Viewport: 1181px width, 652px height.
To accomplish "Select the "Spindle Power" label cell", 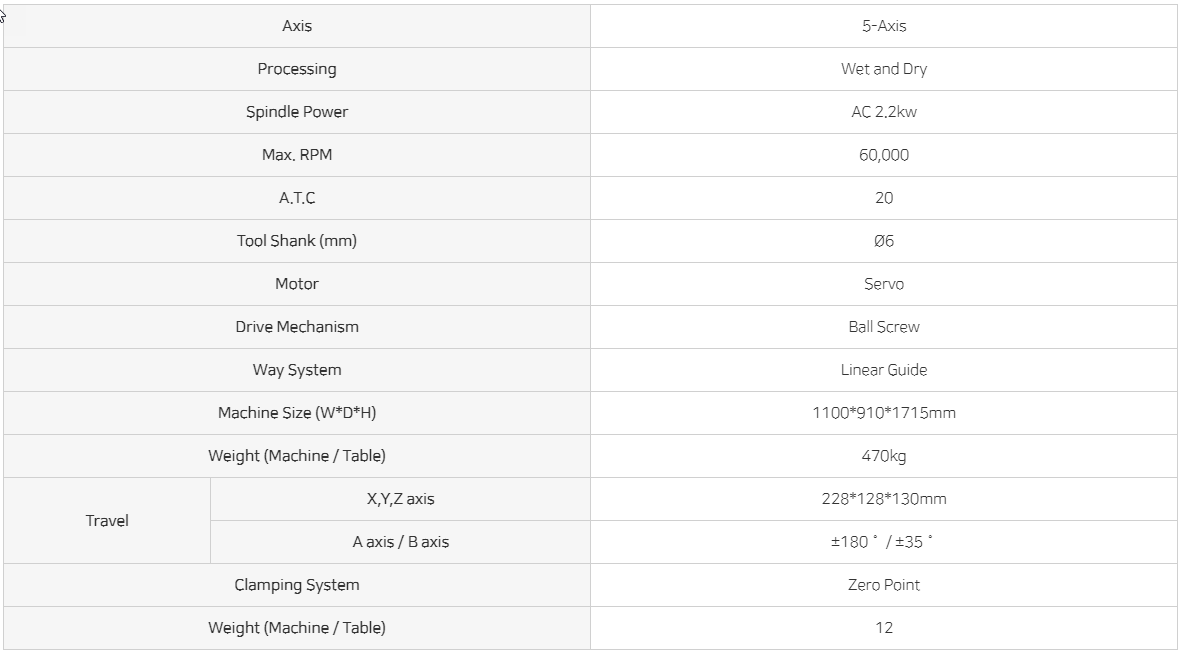I will [x=297, y=112].
